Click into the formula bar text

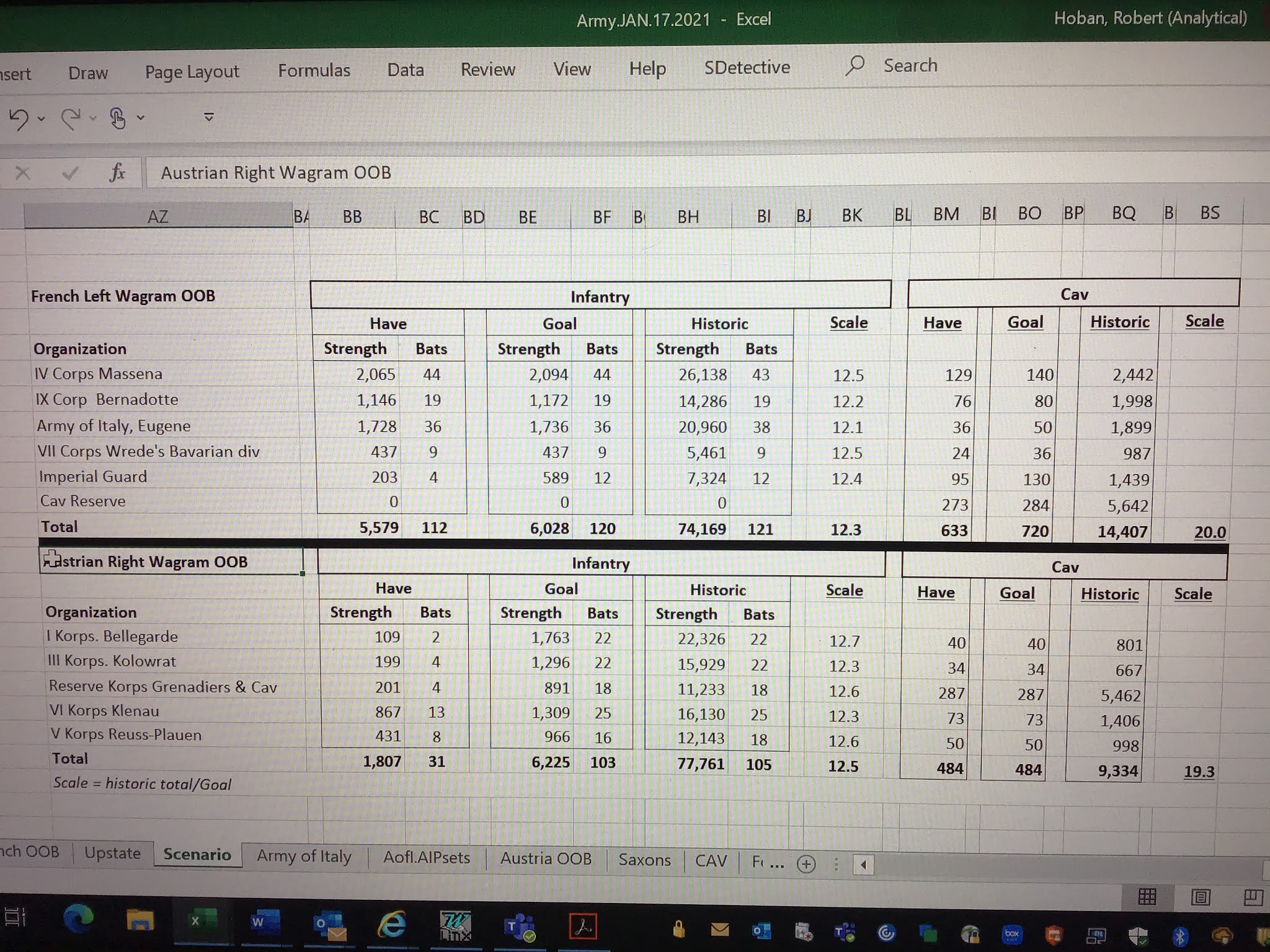[276, 173]
